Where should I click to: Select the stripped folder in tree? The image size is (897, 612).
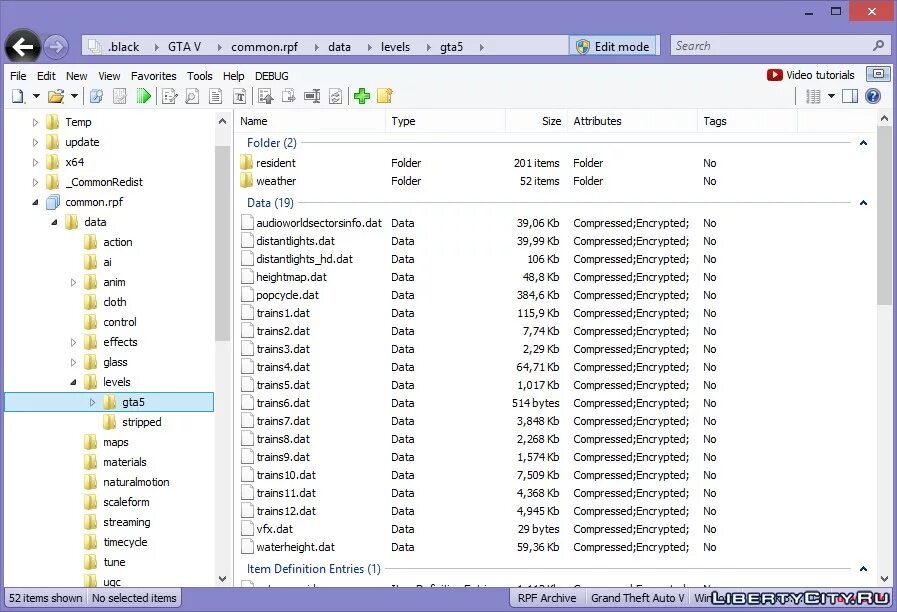coord(141,422)
